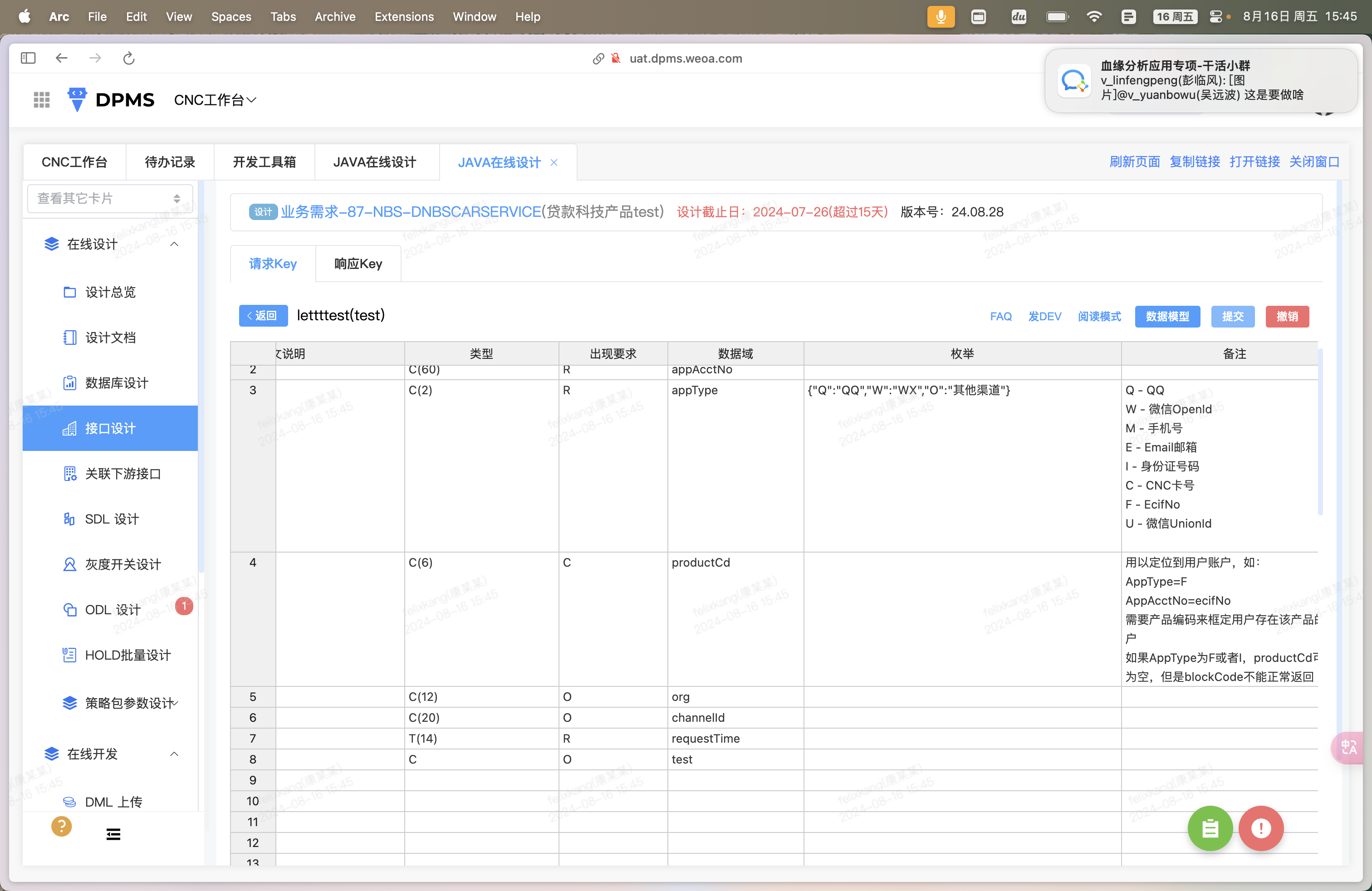Click the green clipboard floating button
The image size is (1372, 891).
coord(1210,828)
